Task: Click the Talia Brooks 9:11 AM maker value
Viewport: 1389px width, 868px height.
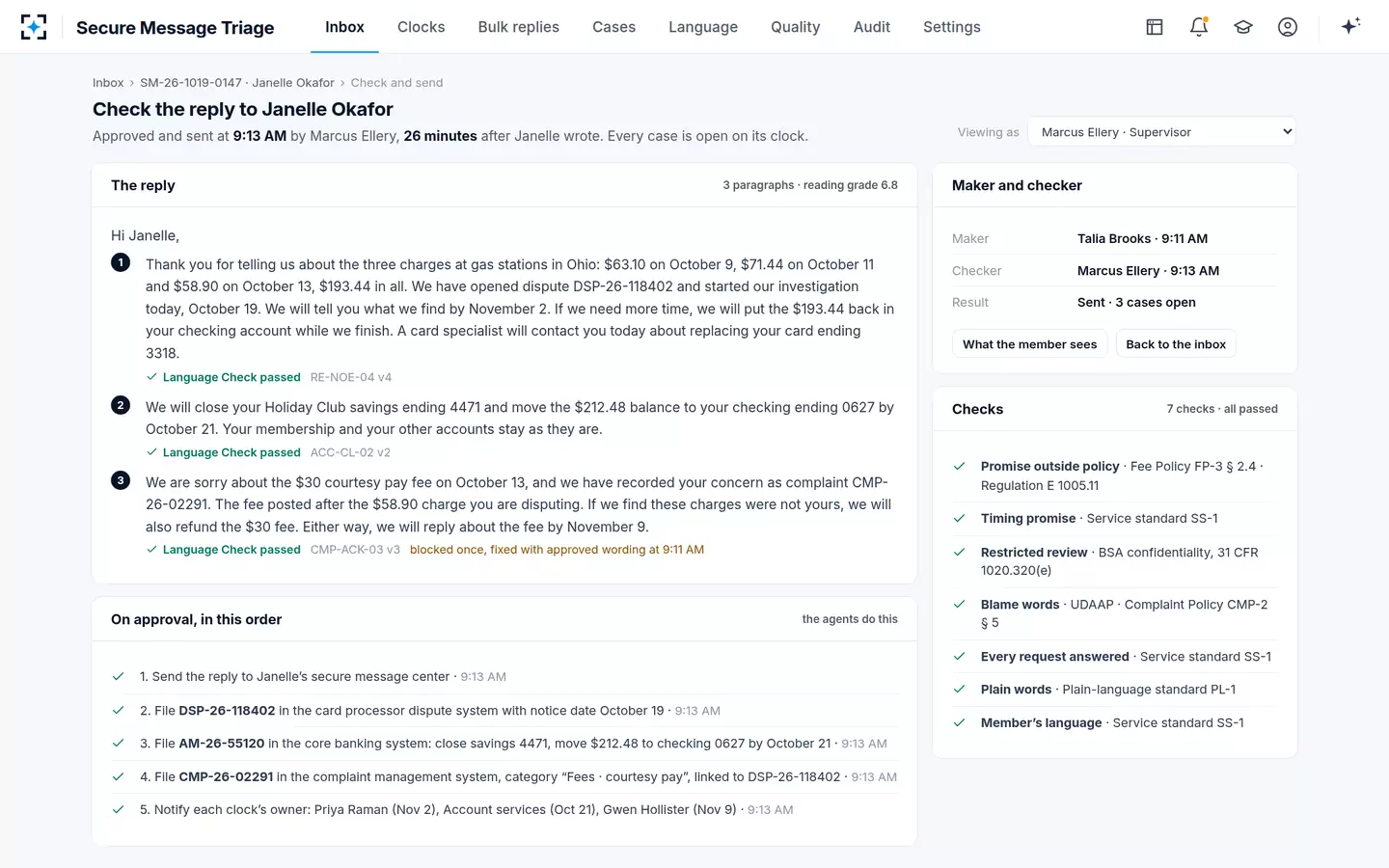Action: point(1142,239)
